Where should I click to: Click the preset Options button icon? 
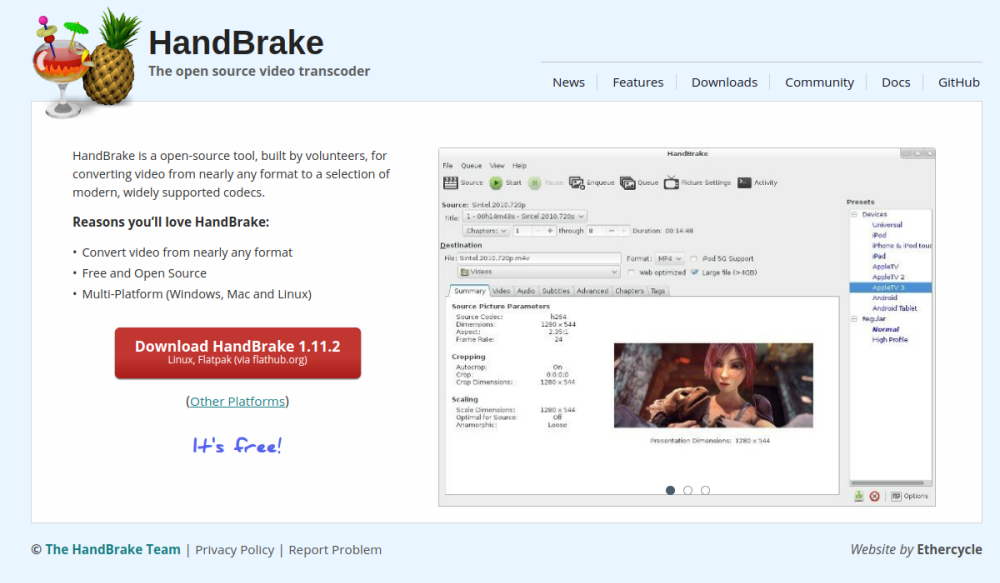[x=896, y=496]
